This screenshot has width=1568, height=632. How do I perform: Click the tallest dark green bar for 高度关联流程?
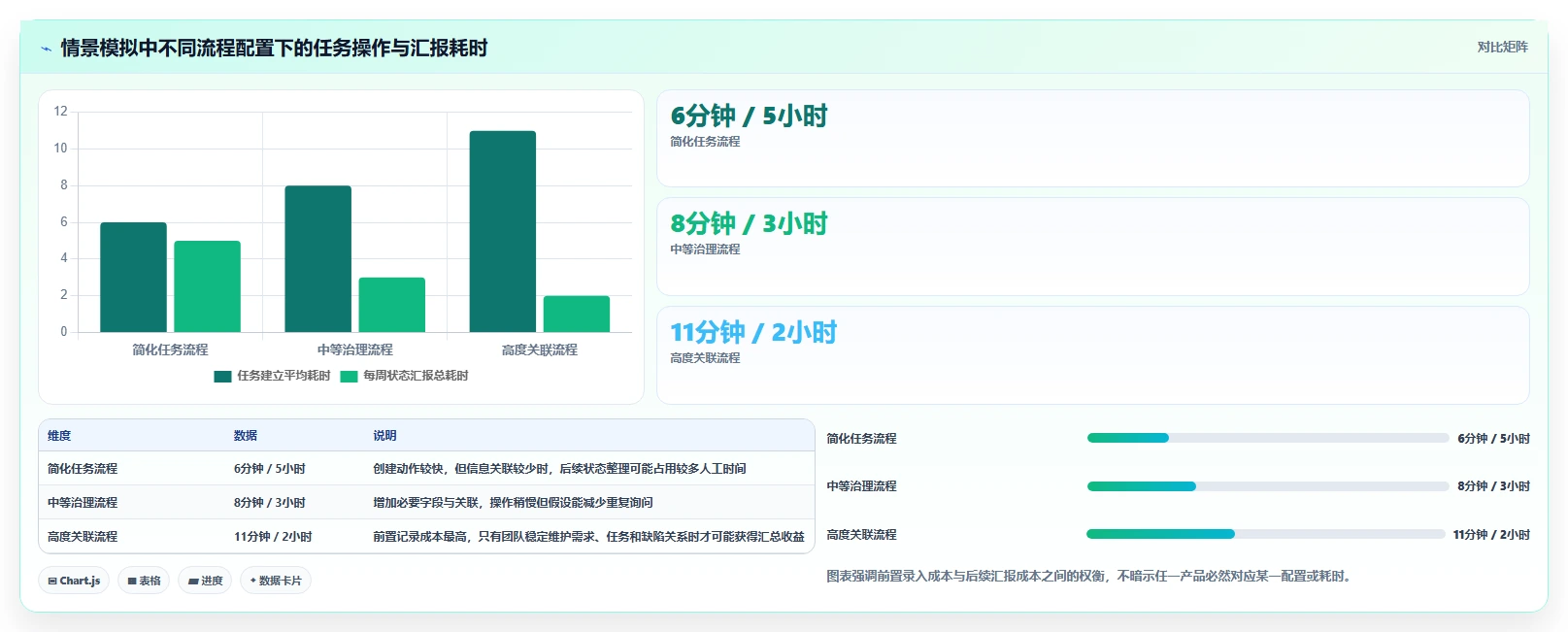click(x=502, y=231)
